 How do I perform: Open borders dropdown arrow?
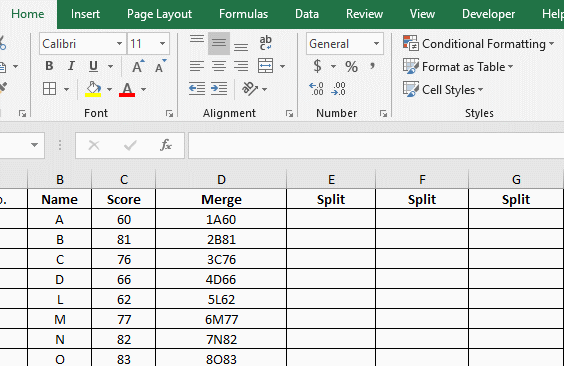(x=67, y=89)
